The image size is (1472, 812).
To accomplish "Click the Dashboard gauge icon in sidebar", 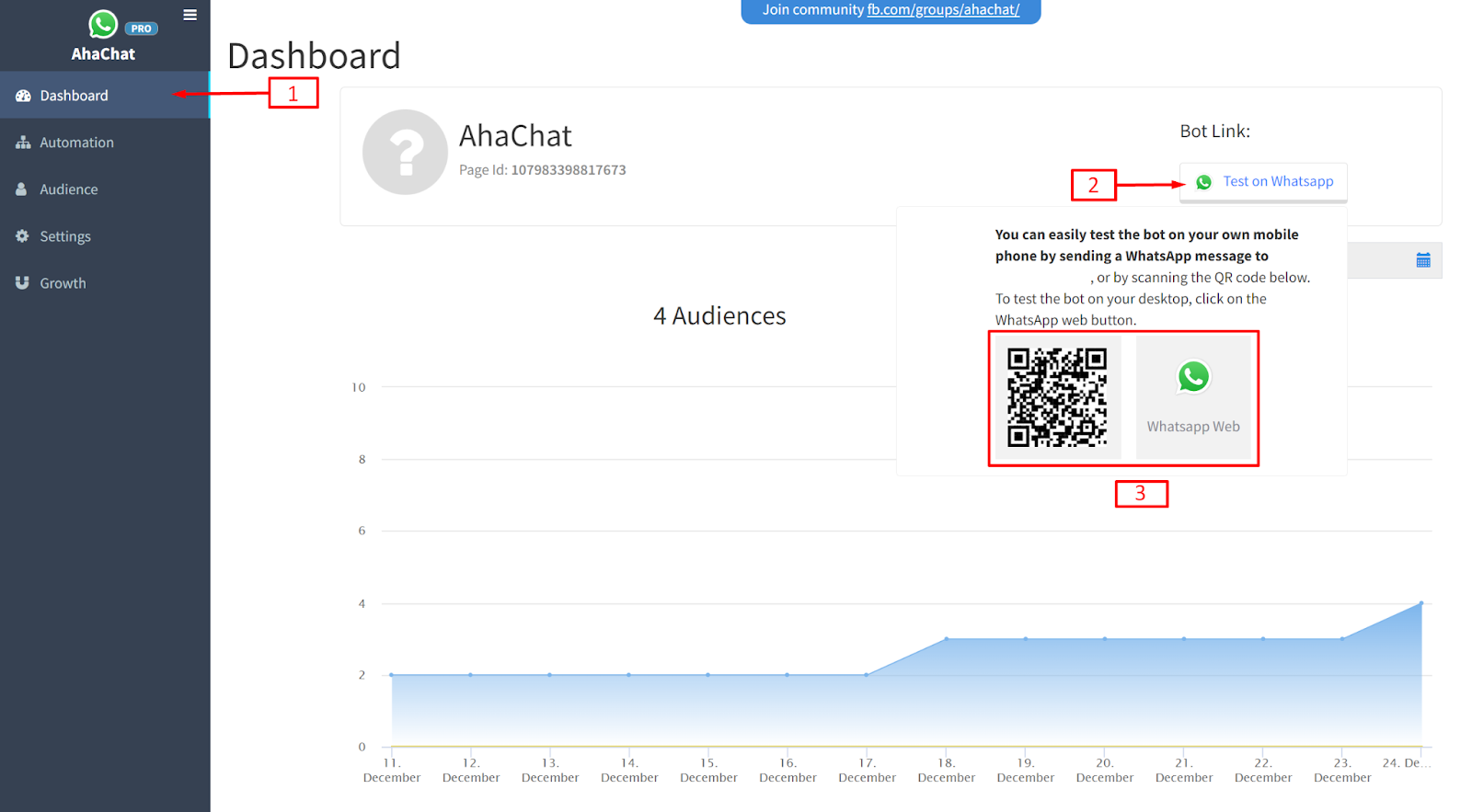I will [x=23, y=96].
